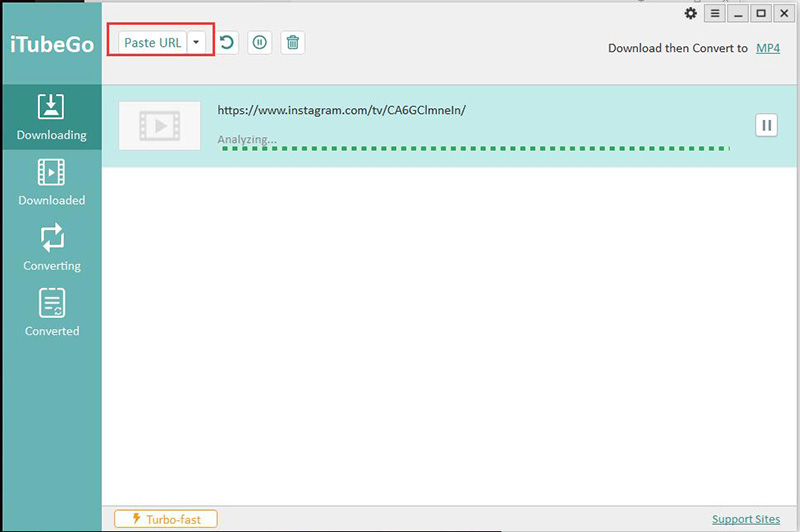Click the Analyzing... status text
This screenshot has height=532, width=800.
coord(247,139)
